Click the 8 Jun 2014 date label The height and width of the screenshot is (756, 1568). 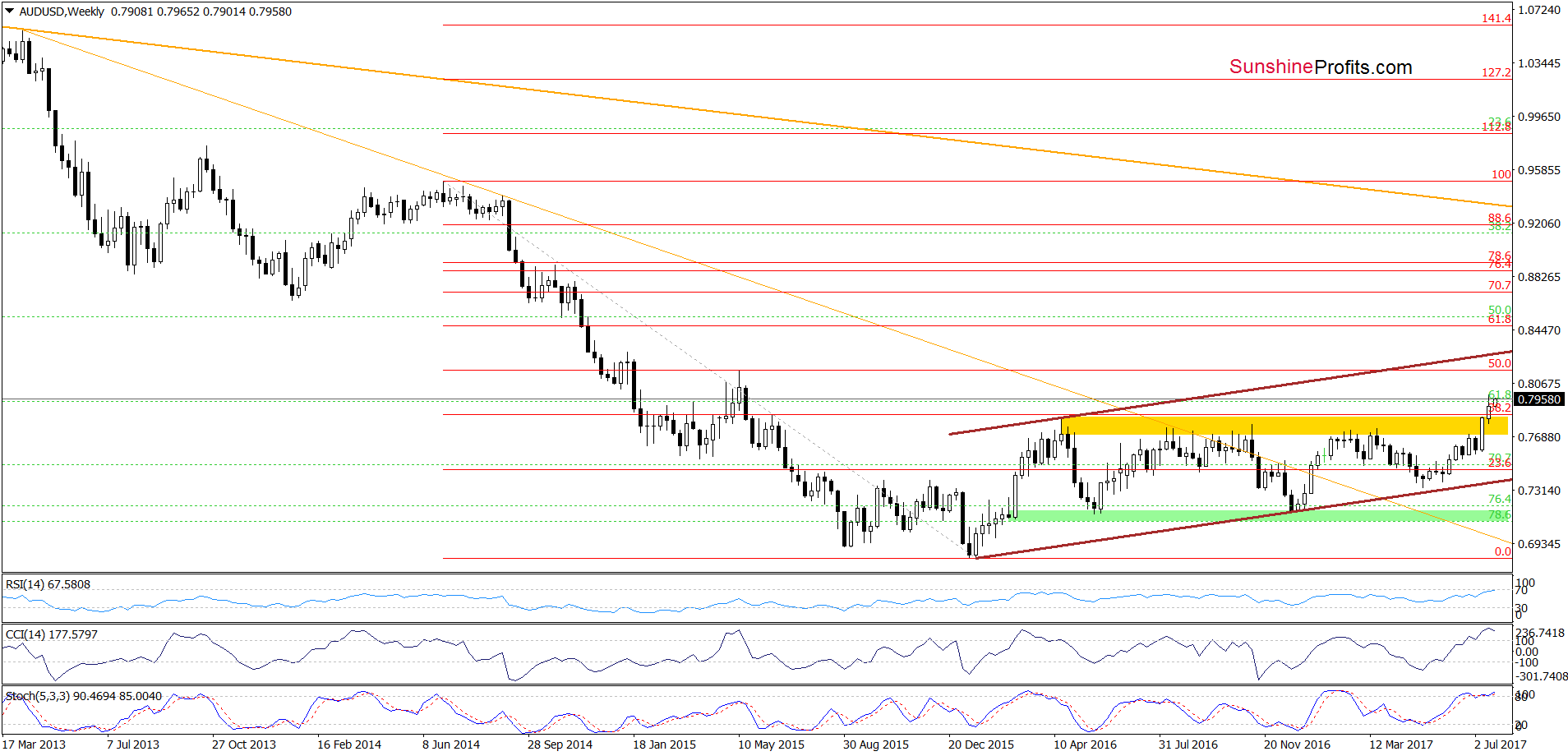(451, 744)
